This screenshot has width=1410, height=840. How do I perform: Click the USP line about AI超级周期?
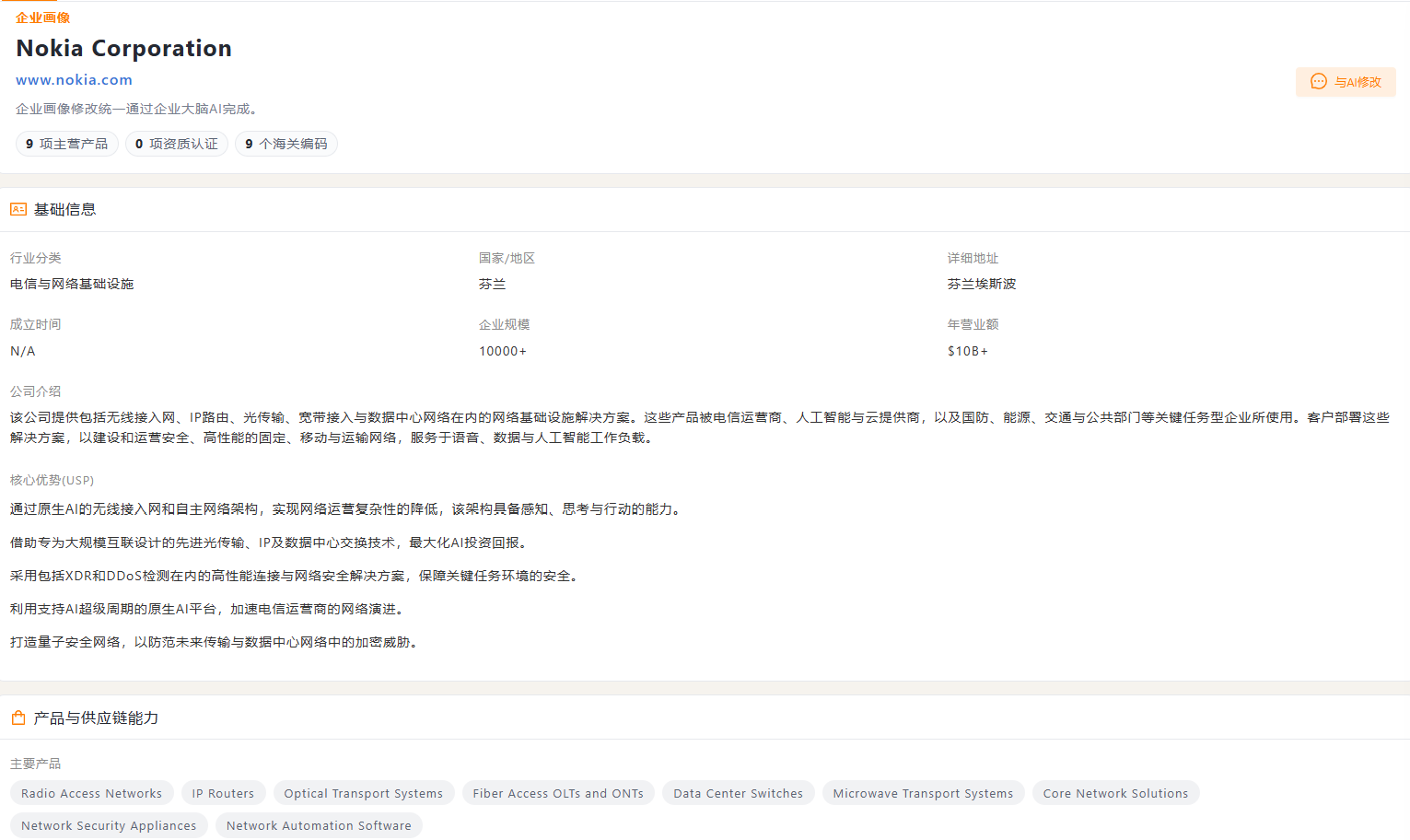pos(209,609)
